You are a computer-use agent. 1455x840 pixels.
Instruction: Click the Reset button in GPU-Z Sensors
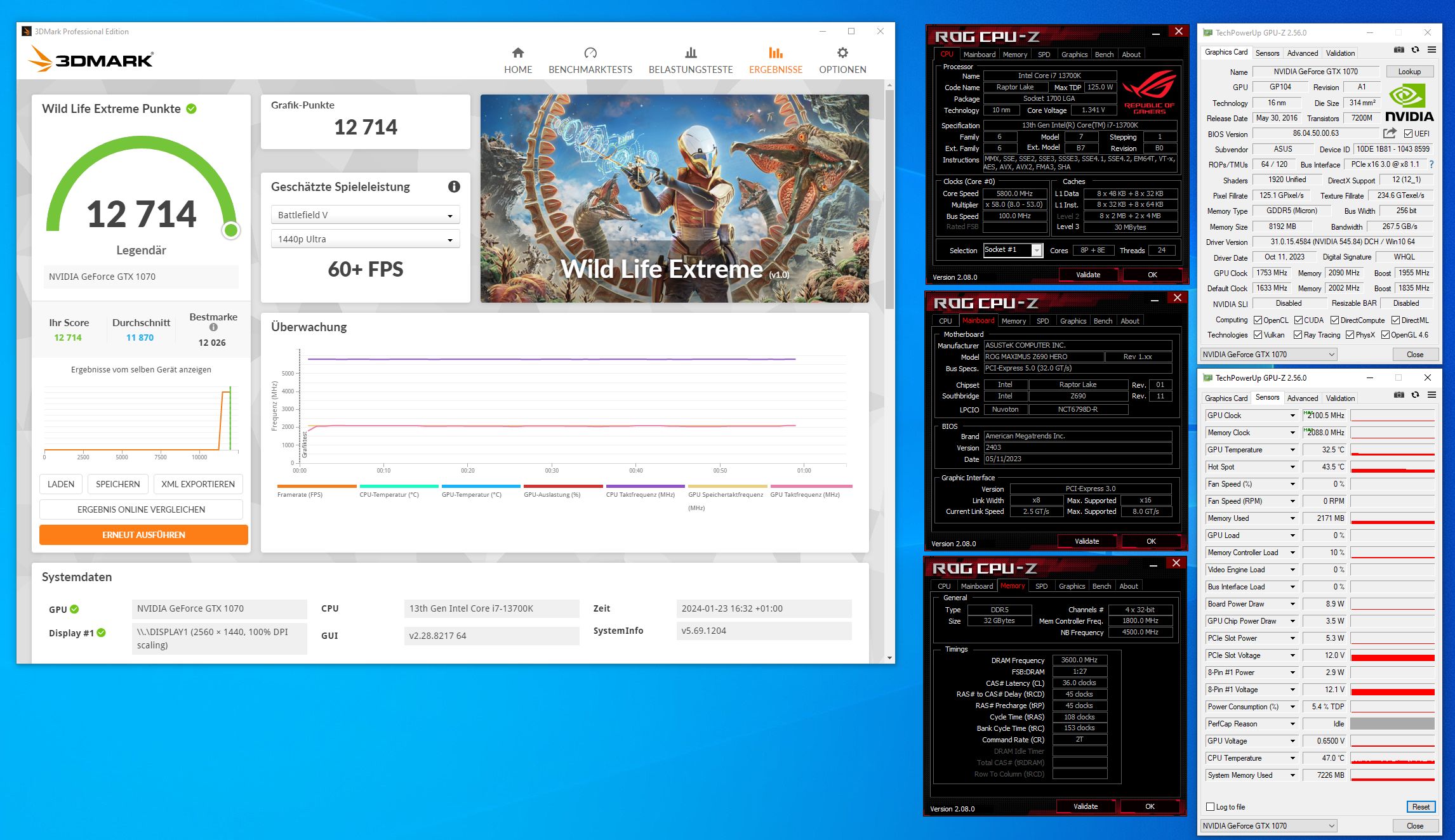coord(1421,807)
